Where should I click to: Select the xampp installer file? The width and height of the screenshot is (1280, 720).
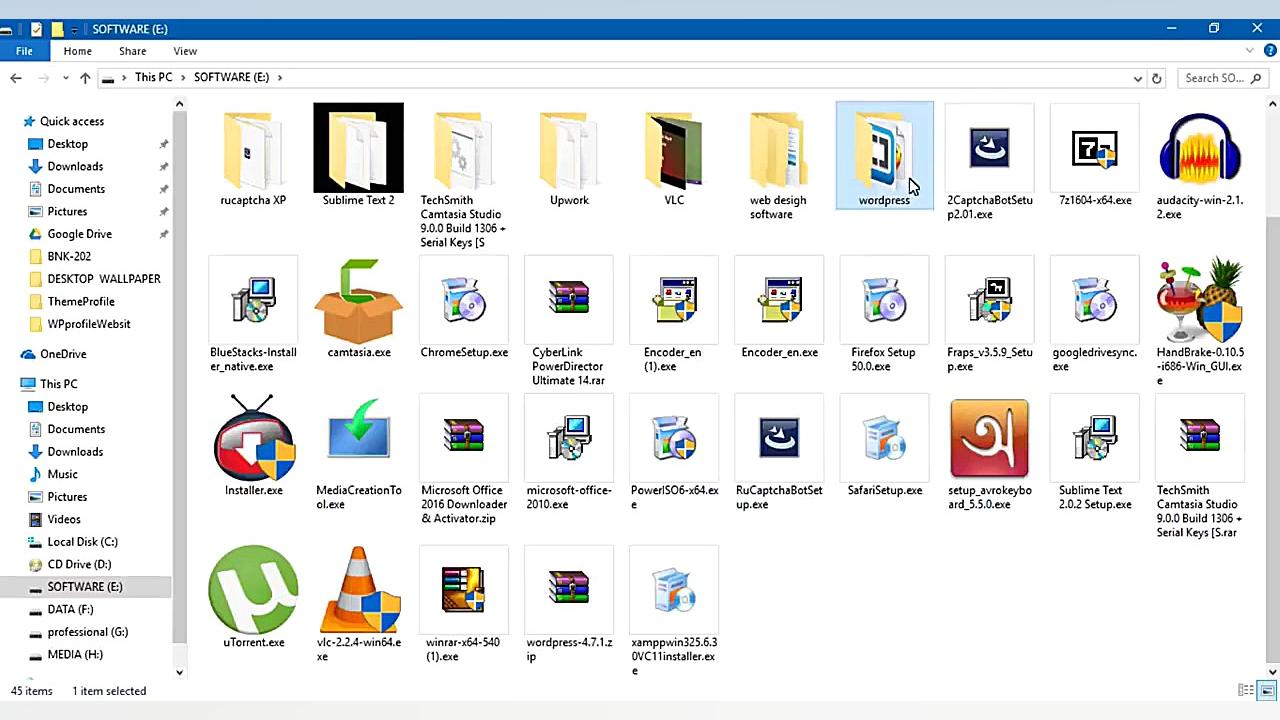click(674, 613)
